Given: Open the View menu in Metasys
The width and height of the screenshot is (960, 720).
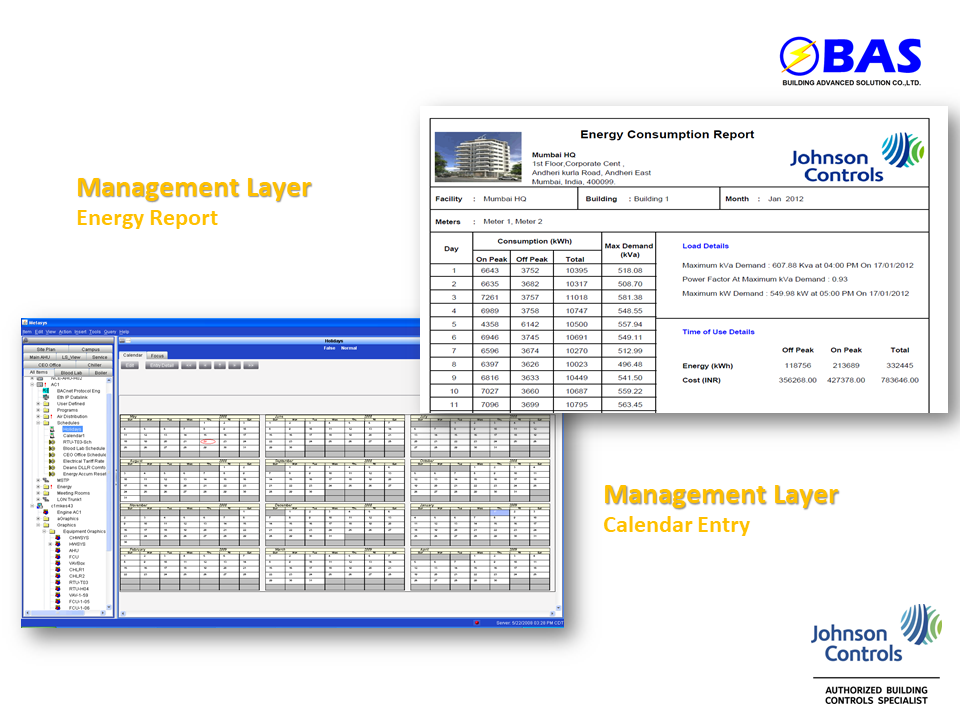Looking at the screenshot, I should tap(51, 332).
